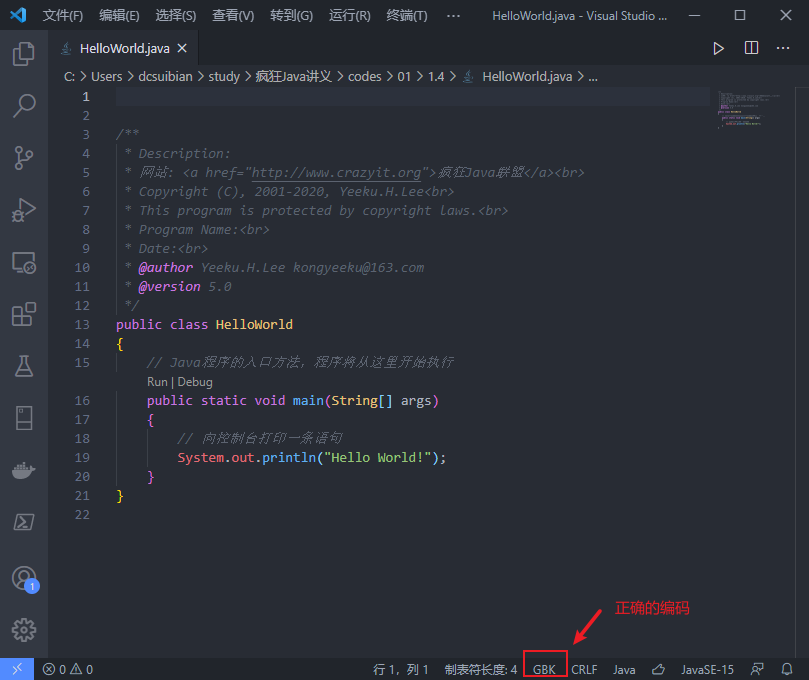
Task: Click the code minimap preview
Action: click(748, 110)
